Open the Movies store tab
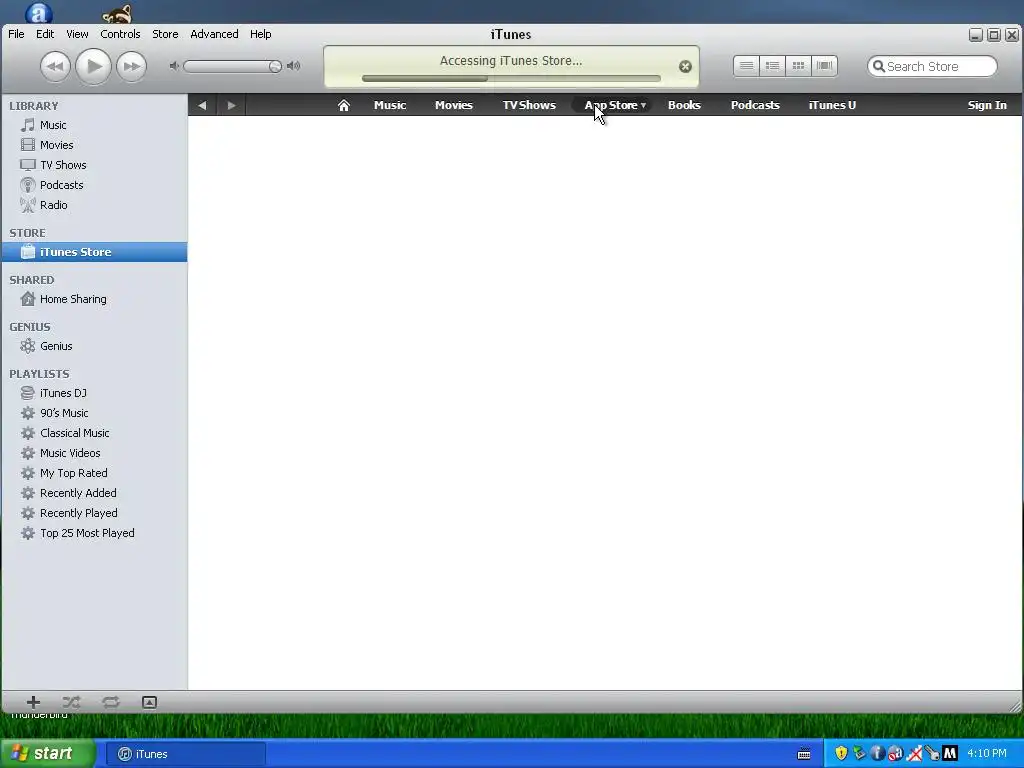Image resolution: width=1024 pixels, height=768 pixels. click(x=454, y=105)
